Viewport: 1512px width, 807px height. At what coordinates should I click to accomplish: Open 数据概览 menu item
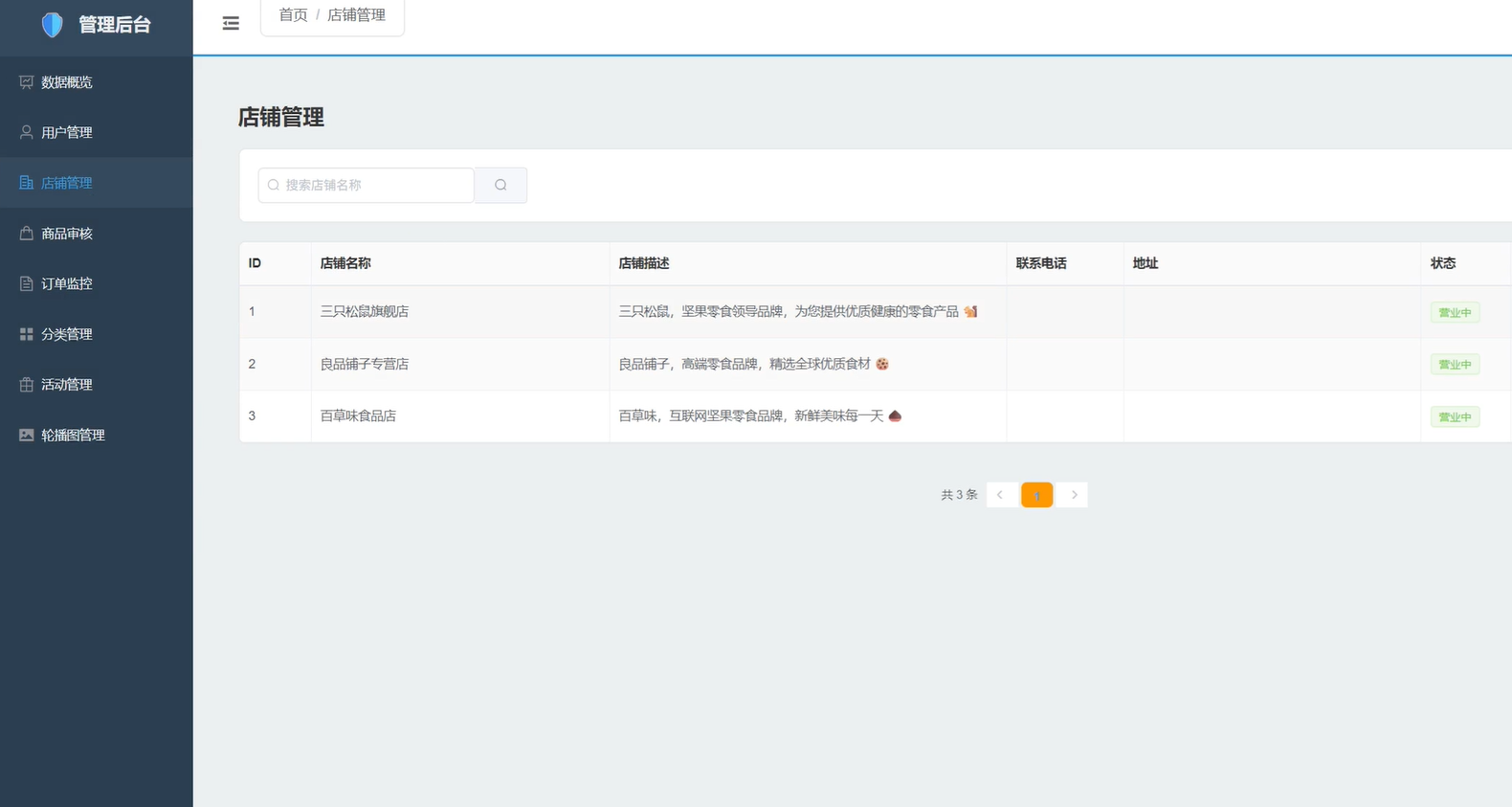(x=97, y=82)
